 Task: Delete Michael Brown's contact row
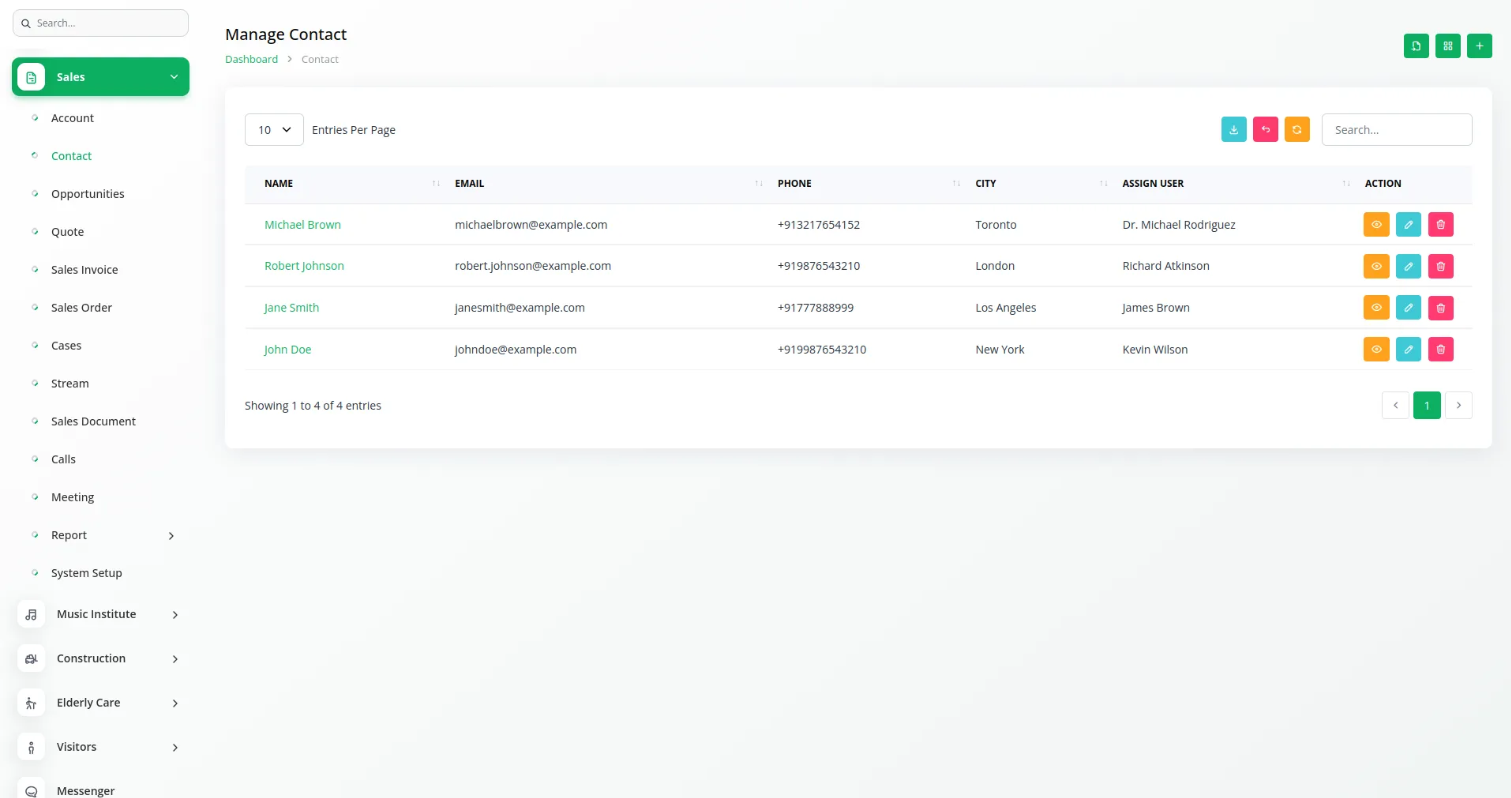click(x=1440, y=225)
